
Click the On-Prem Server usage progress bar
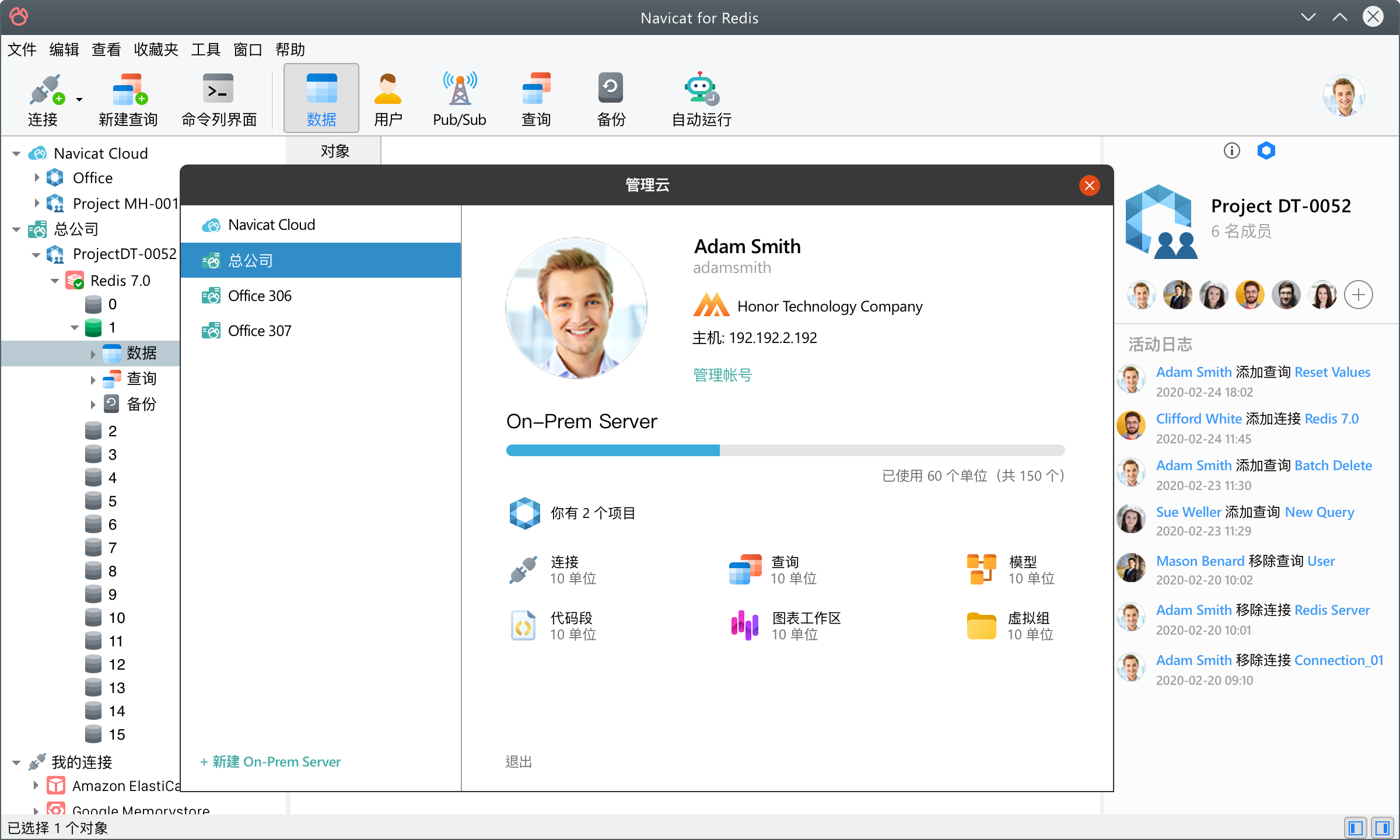(785, 450)
